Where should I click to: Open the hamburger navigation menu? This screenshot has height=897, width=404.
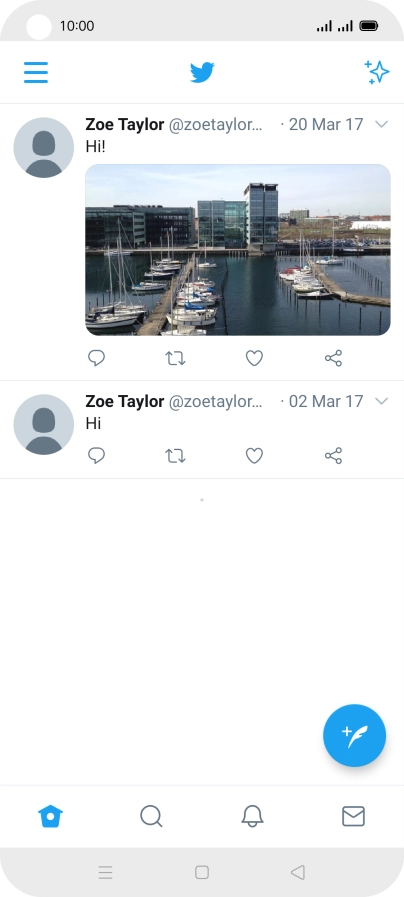(35, 73)
